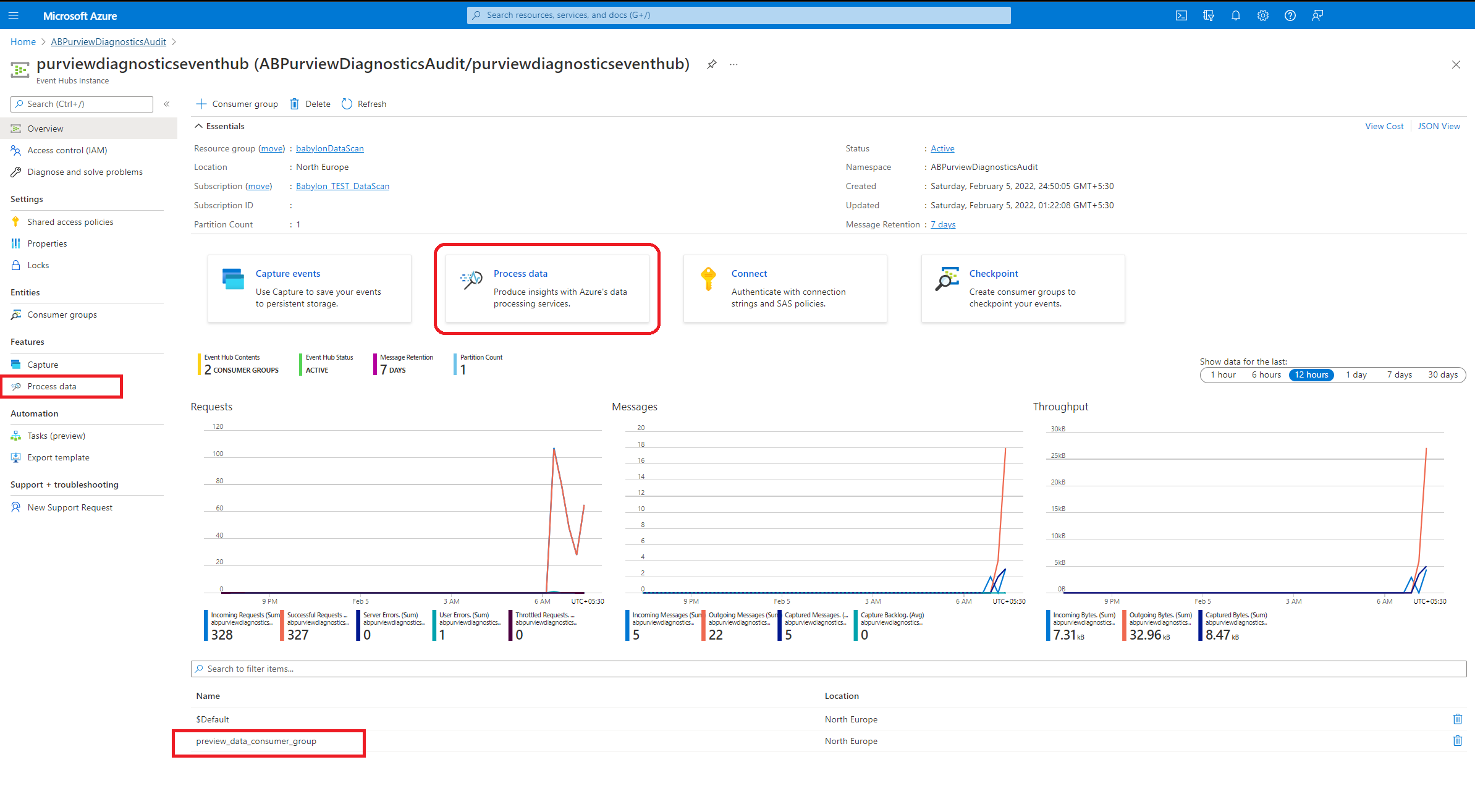Show data for the last 7 days
The height and width of the screenshot is (812, 1475).
pyautogui.click(x=1399, y=374)
